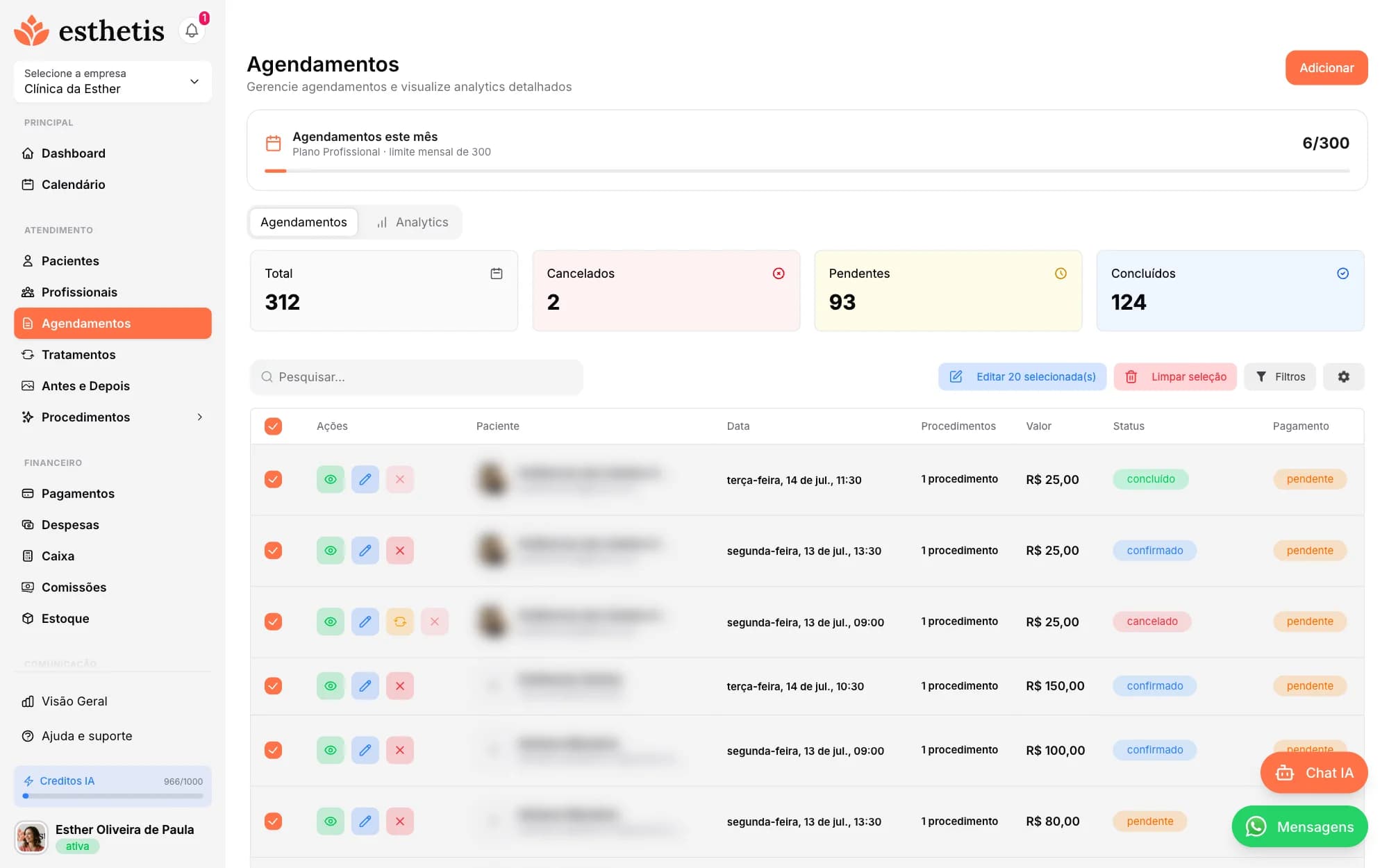The image size is (1389, 868).
Task: Open WhatsApp Mensagens button
Action: [1299, 826]
